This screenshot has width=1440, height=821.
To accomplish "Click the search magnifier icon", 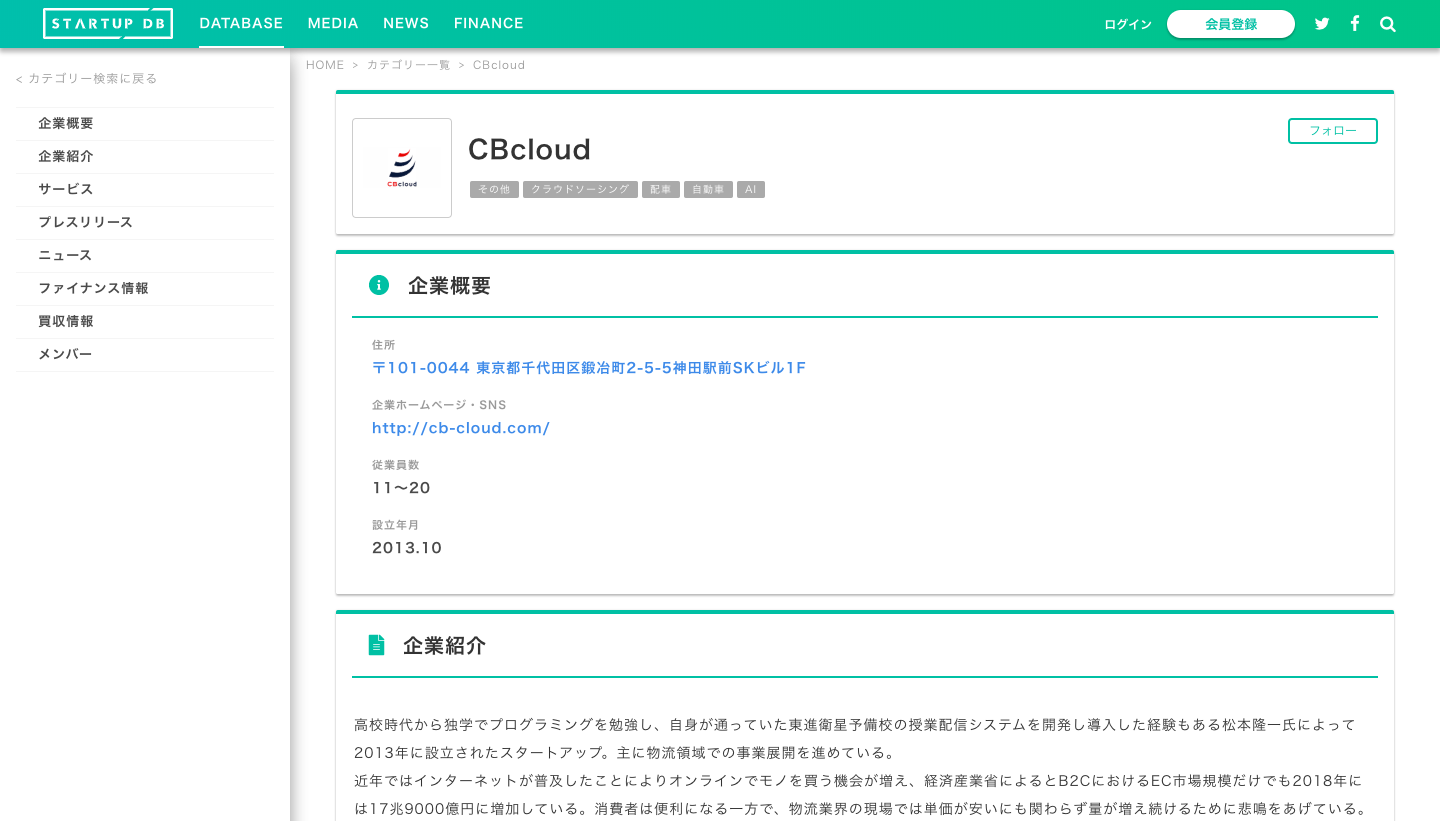I will (1388, 24).
